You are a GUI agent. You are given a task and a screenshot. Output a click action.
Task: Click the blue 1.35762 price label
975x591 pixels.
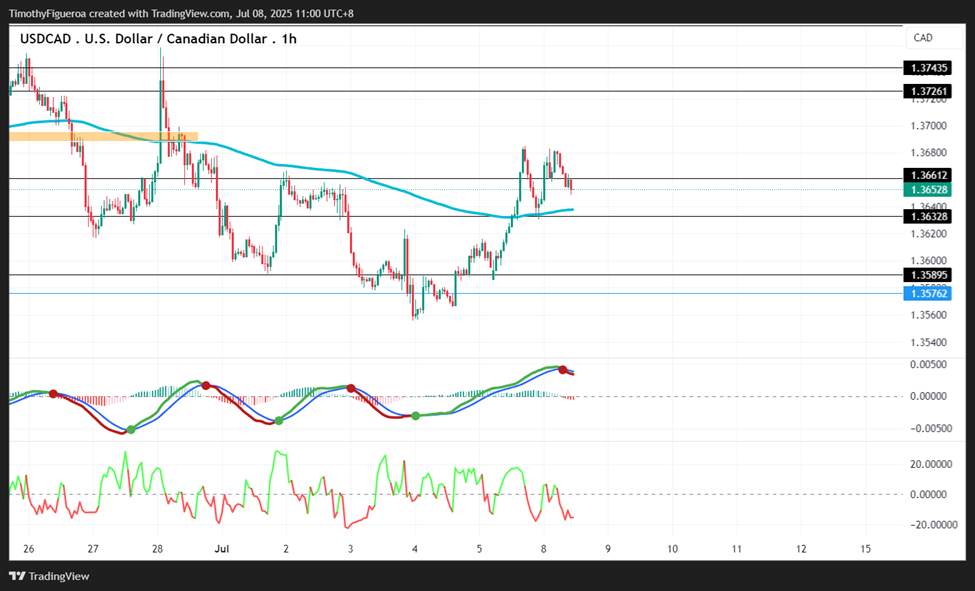[929, 294]
